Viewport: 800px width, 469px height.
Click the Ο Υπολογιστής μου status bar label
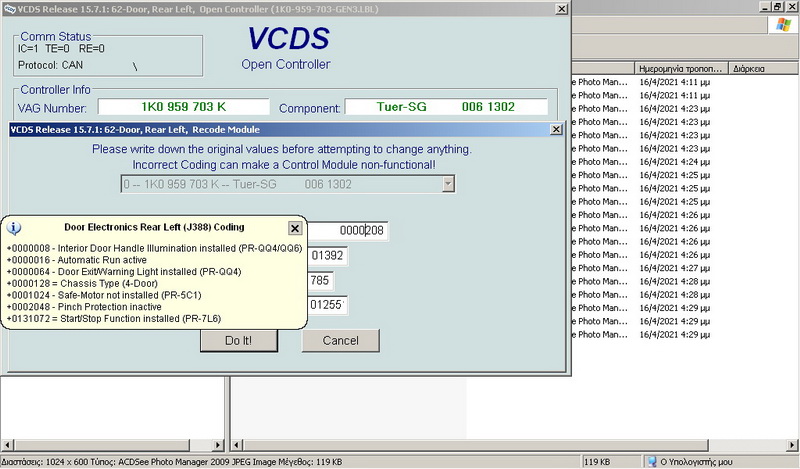(x=696, y=462)
